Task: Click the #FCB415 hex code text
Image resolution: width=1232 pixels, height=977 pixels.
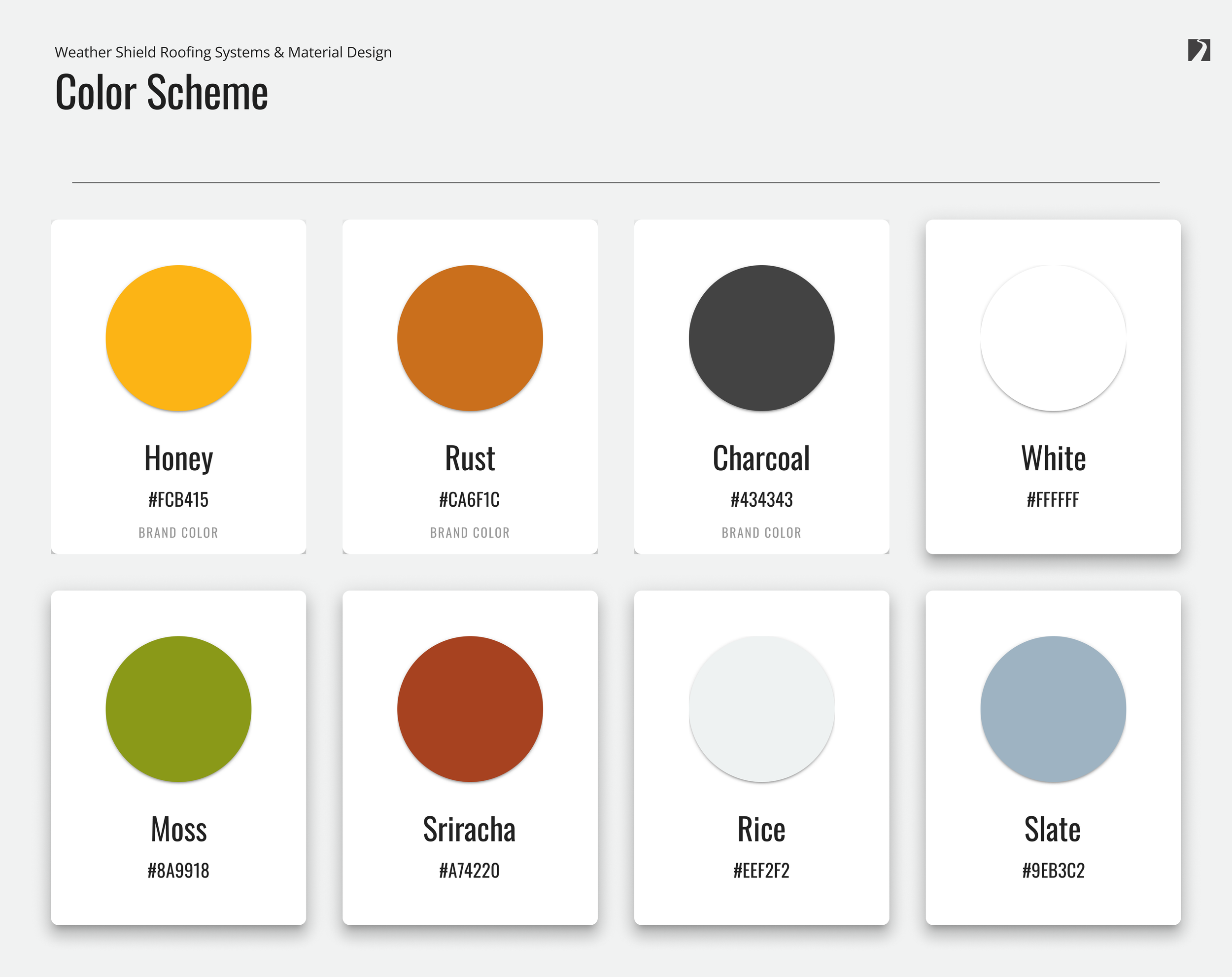Action: (178, 500)
